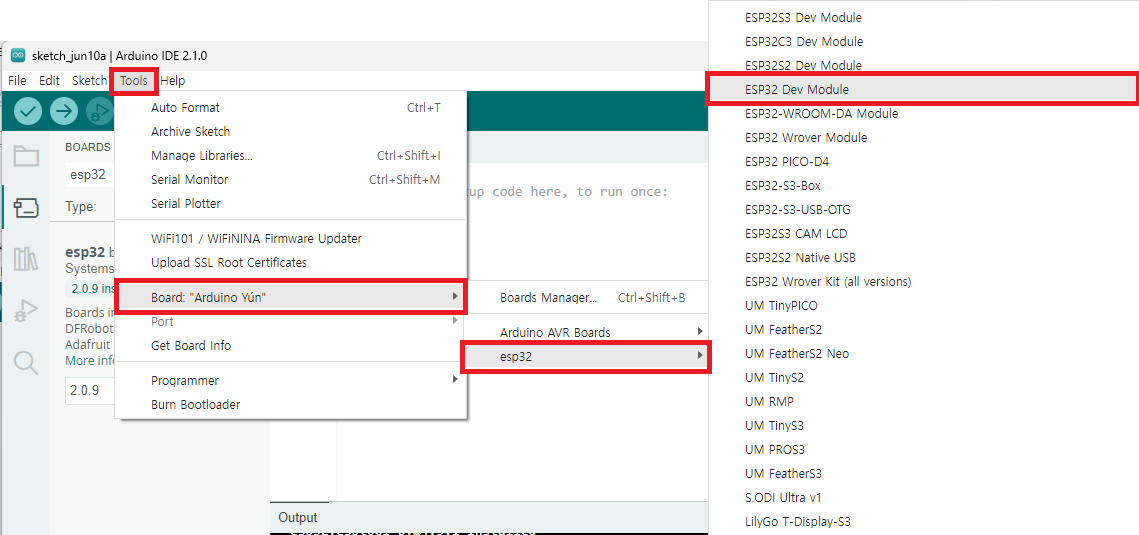
Task: Open the Boards Manager sidebar icon
Action: pyautogui.click(x=26, y=208)
